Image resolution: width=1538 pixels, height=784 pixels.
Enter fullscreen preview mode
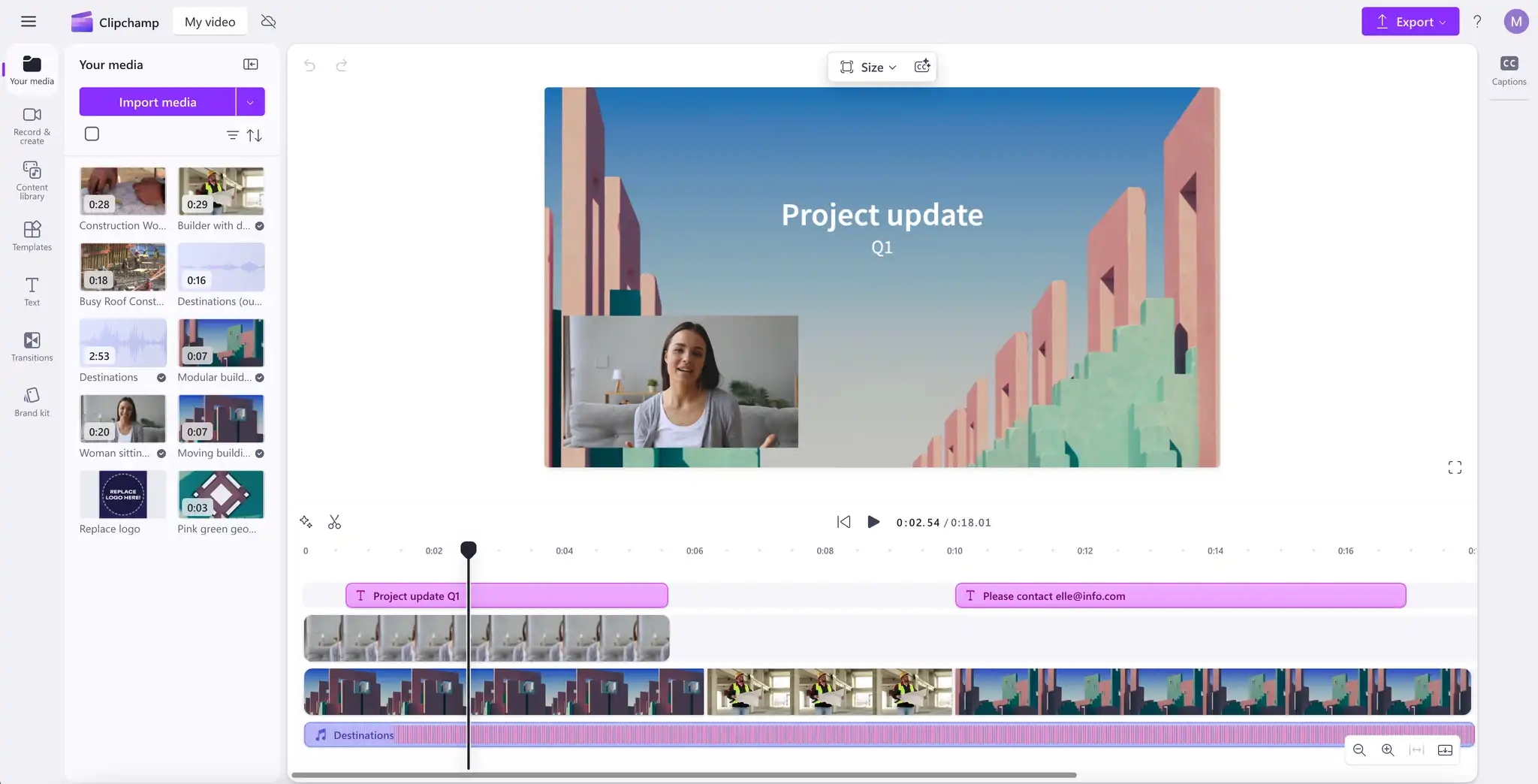tap(1455, 468)
